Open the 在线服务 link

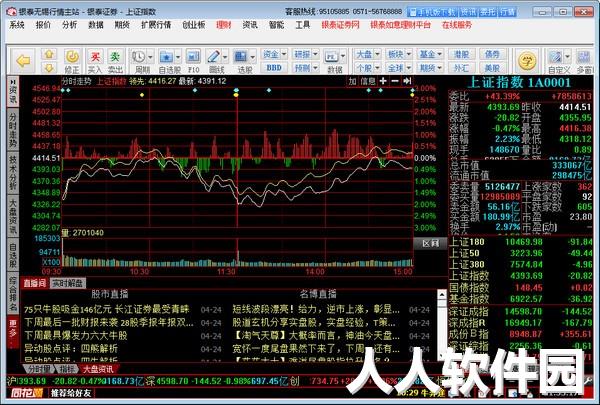[x=457, y=25]
